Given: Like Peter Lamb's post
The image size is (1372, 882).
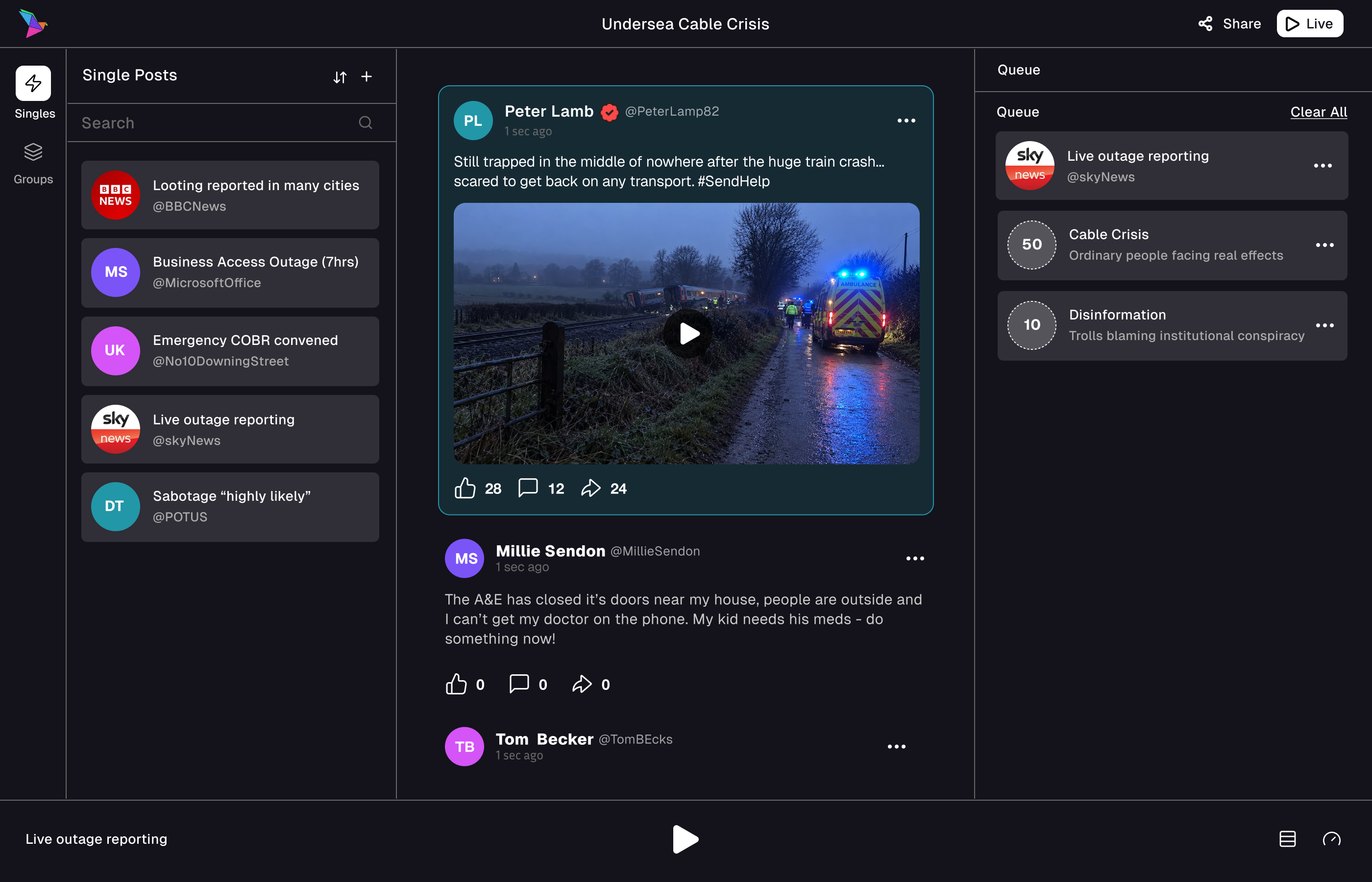Looking at the screenshot, I should [x=465, y=488].
